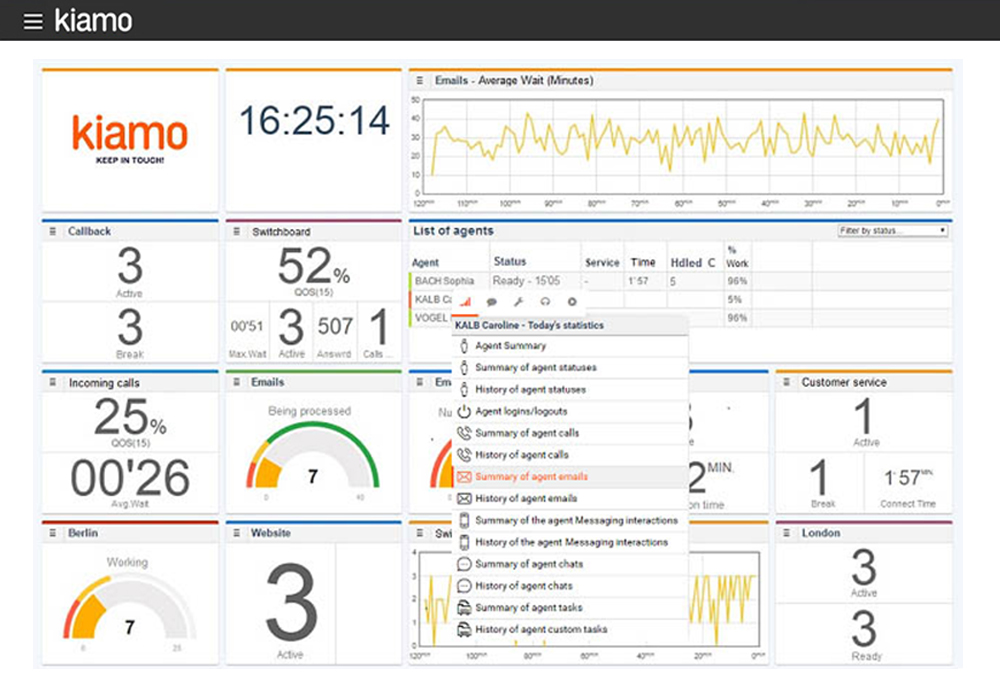The width and height of the screenshot is (1000, 677).
Task: Click the Incoming calls 25% QOS value
Action: tap(130, 417)
